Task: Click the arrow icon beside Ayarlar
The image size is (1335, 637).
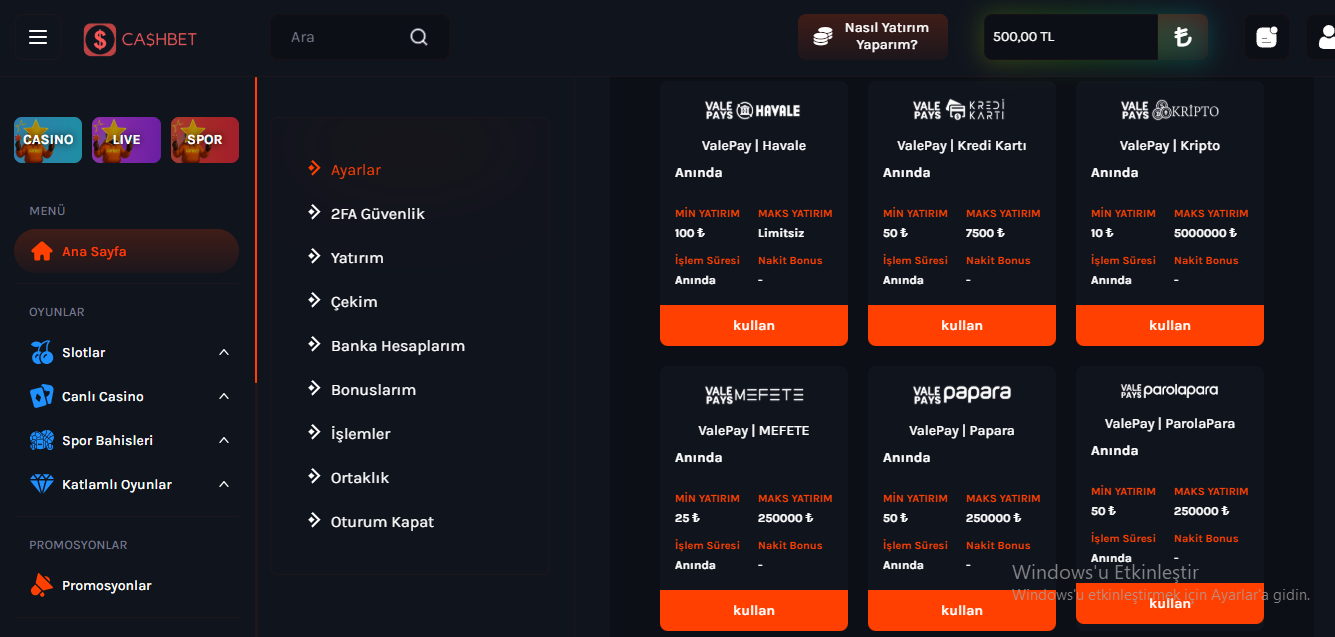Action: [314, 169]
